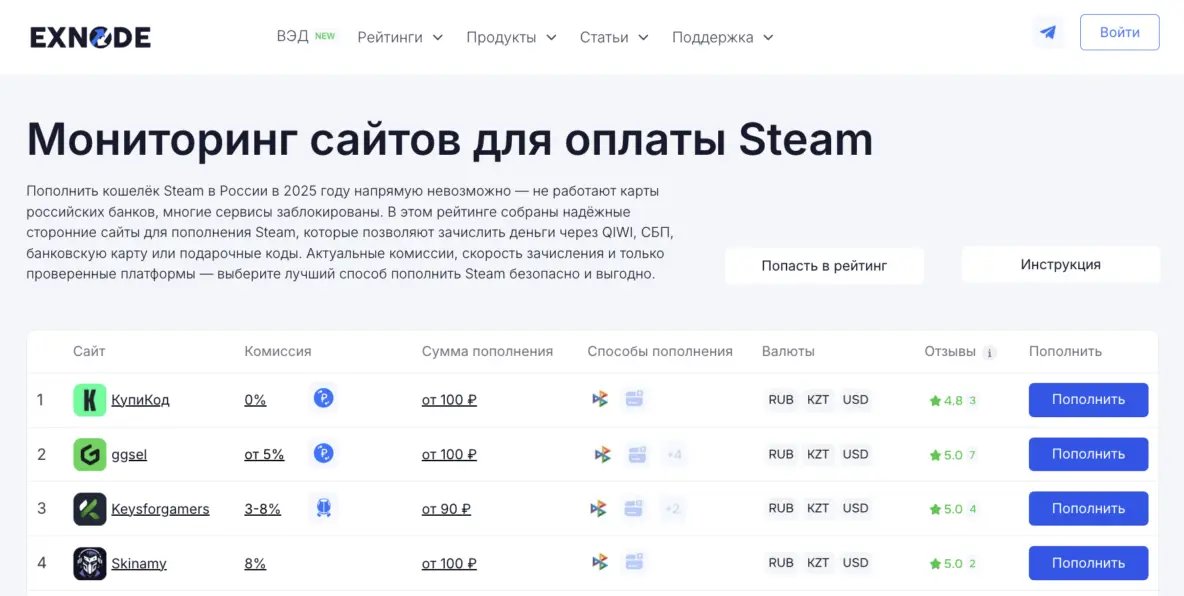Image resolution: width=1184 pixels, height=596 pixels.
Task: Click Пополнить button for КупиКод
Action: tap(1088, 400)
